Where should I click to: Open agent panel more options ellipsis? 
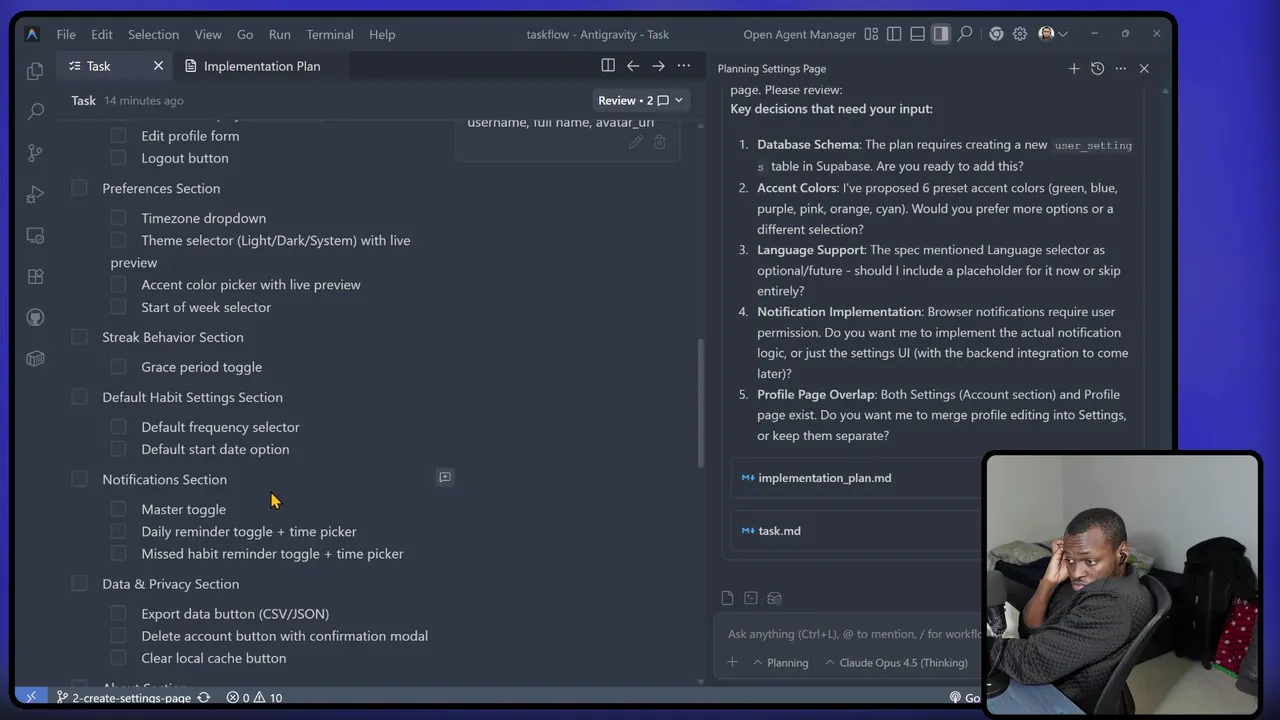pyautogui.click(x=1120, y=69)
